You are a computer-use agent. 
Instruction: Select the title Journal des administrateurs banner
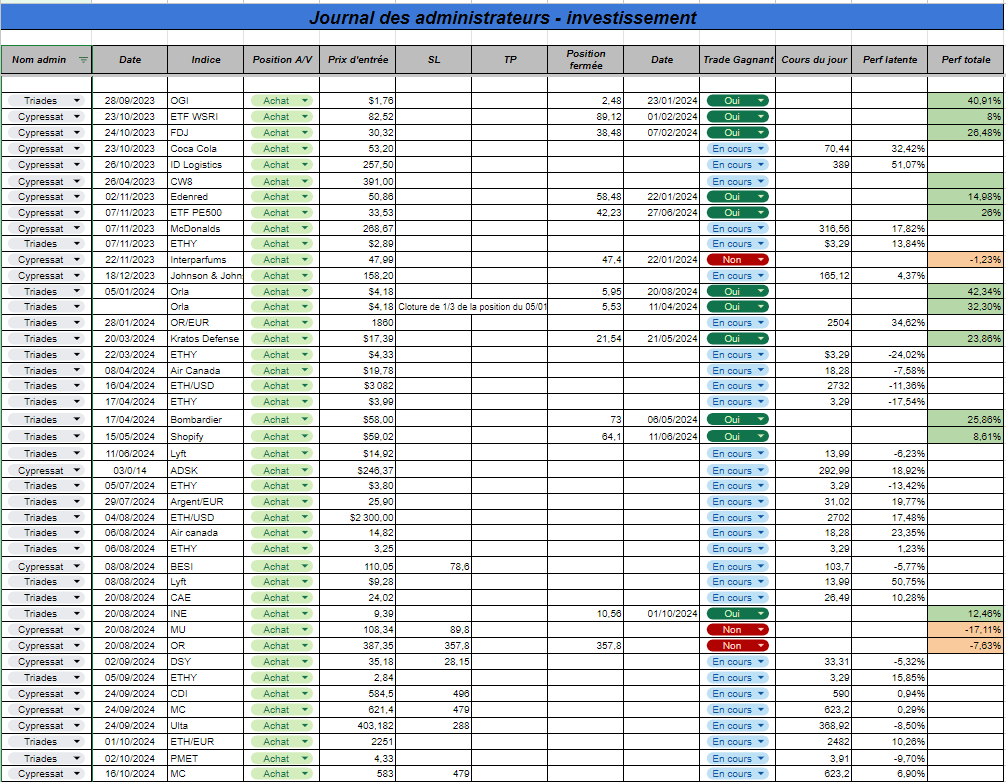click(x=502, y=17)
